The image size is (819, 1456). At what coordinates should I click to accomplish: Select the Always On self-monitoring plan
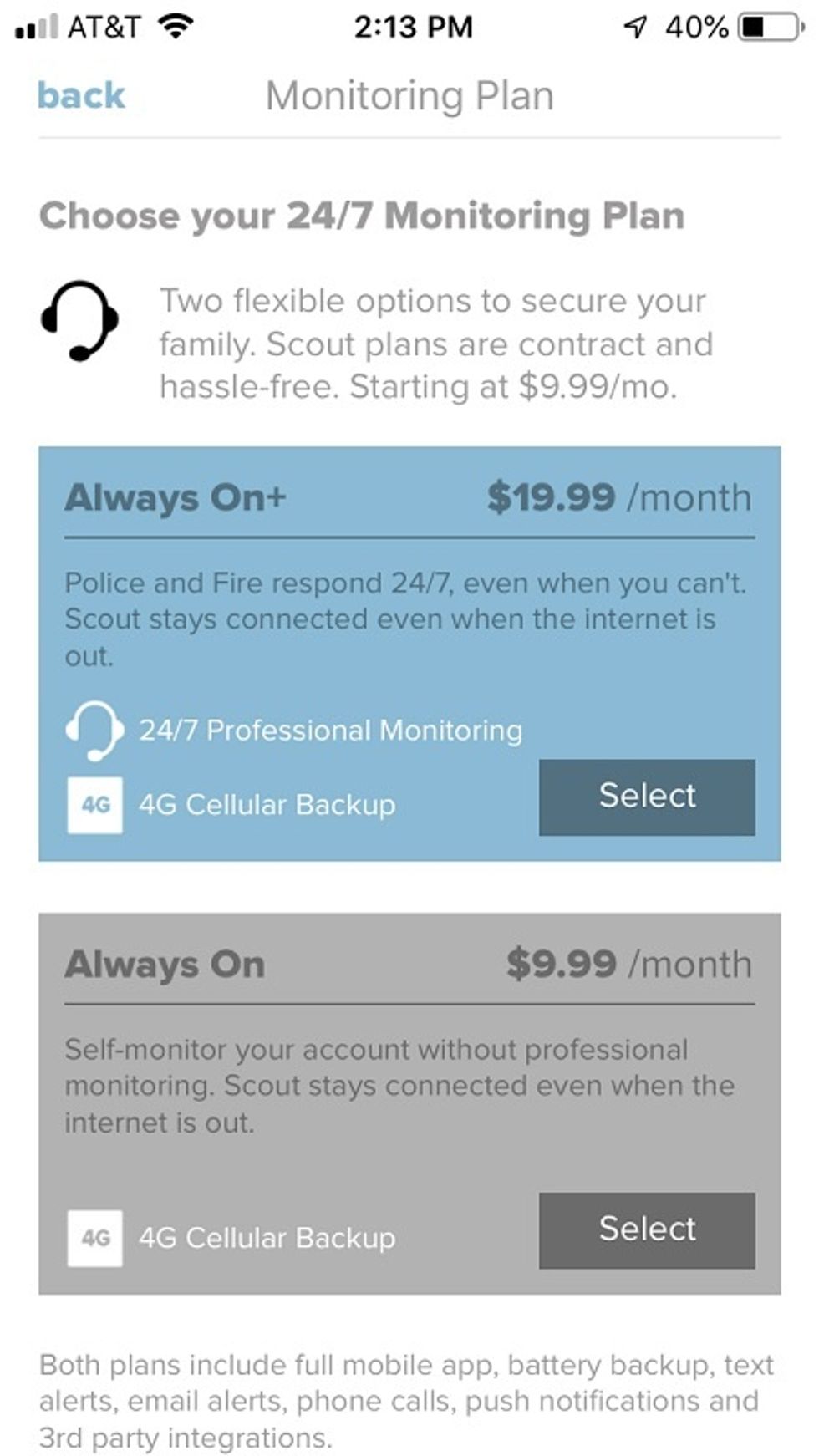[647, 1229]
